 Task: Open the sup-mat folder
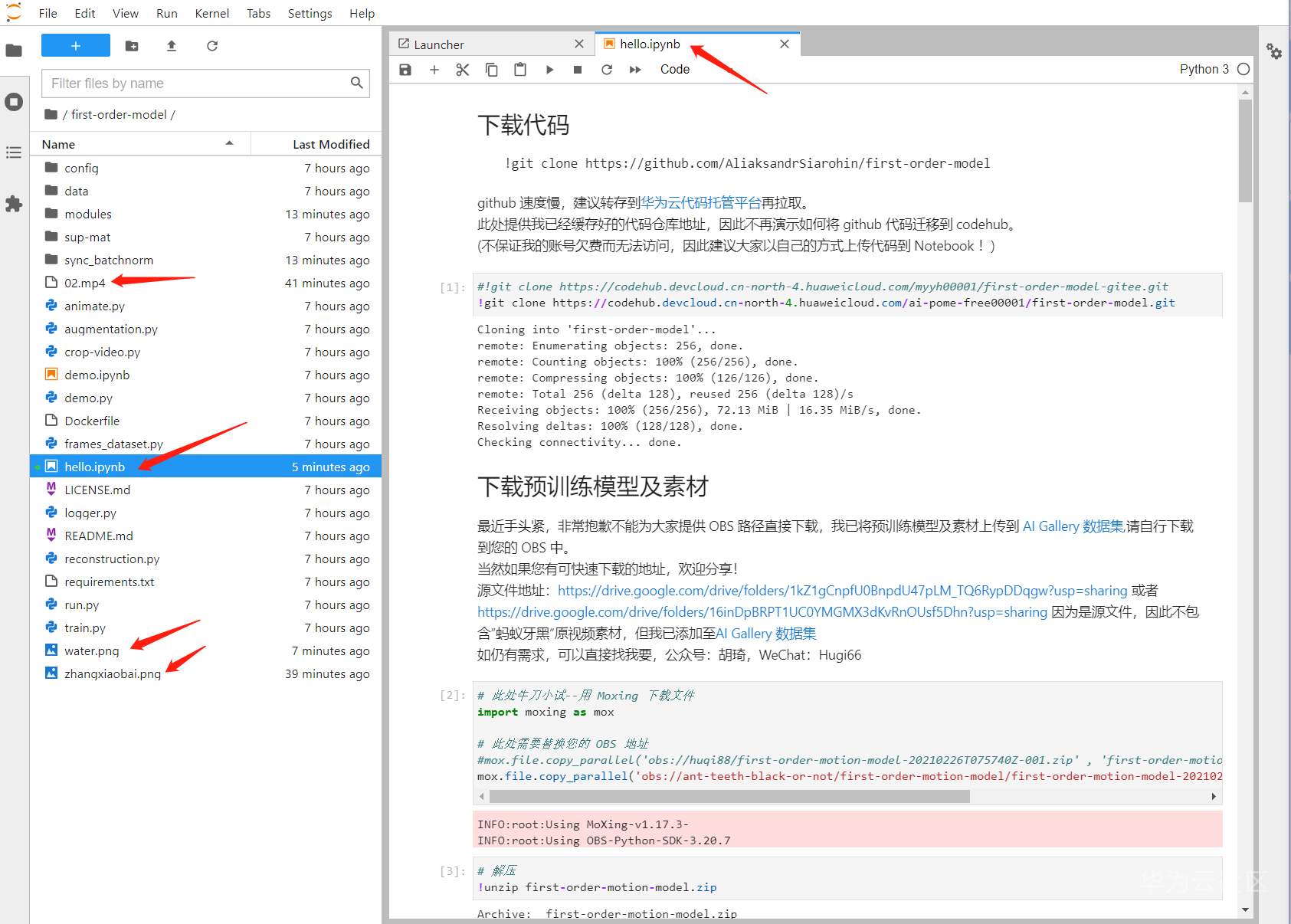coord(205,237)
